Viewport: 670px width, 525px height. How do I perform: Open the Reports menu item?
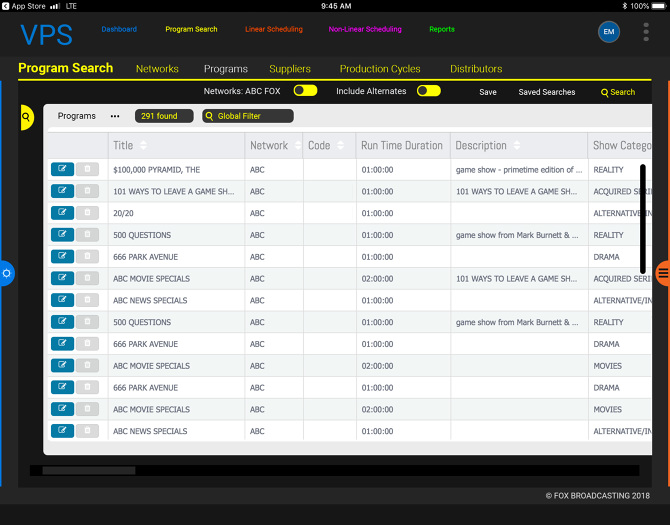pyautogui.click(x=442, y=29)
